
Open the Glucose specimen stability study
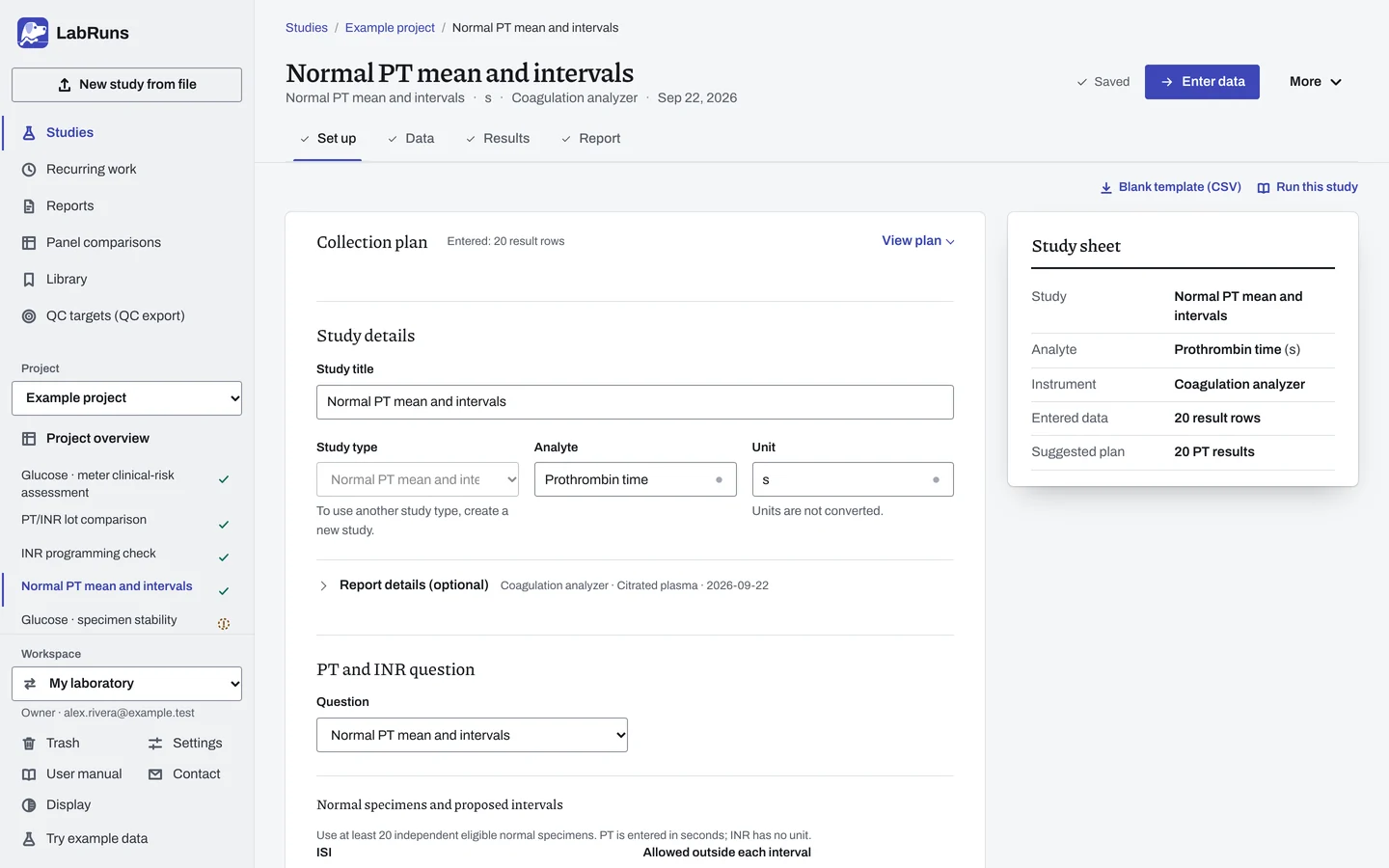pos(125,620)
